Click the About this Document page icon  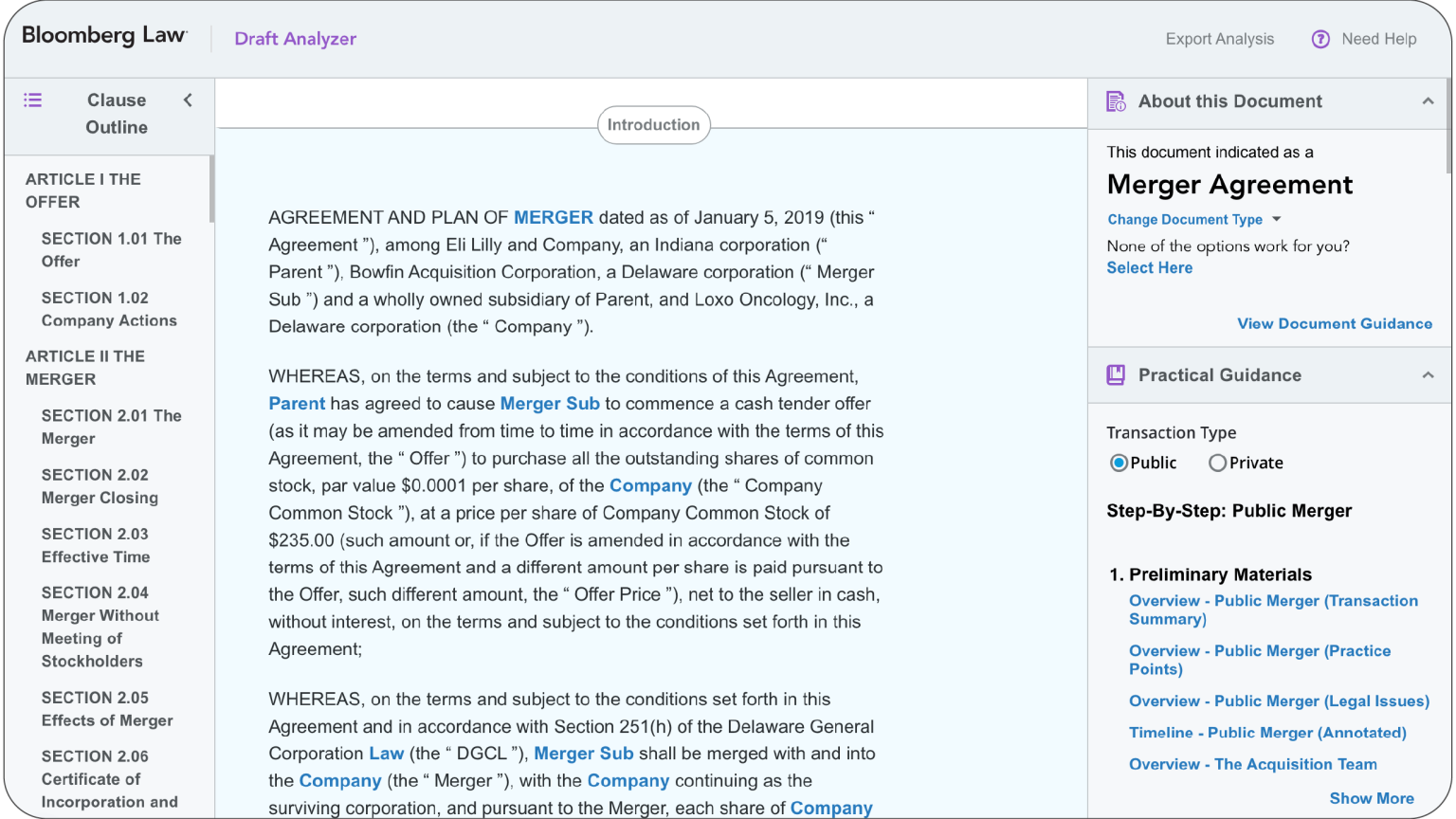1115,100
